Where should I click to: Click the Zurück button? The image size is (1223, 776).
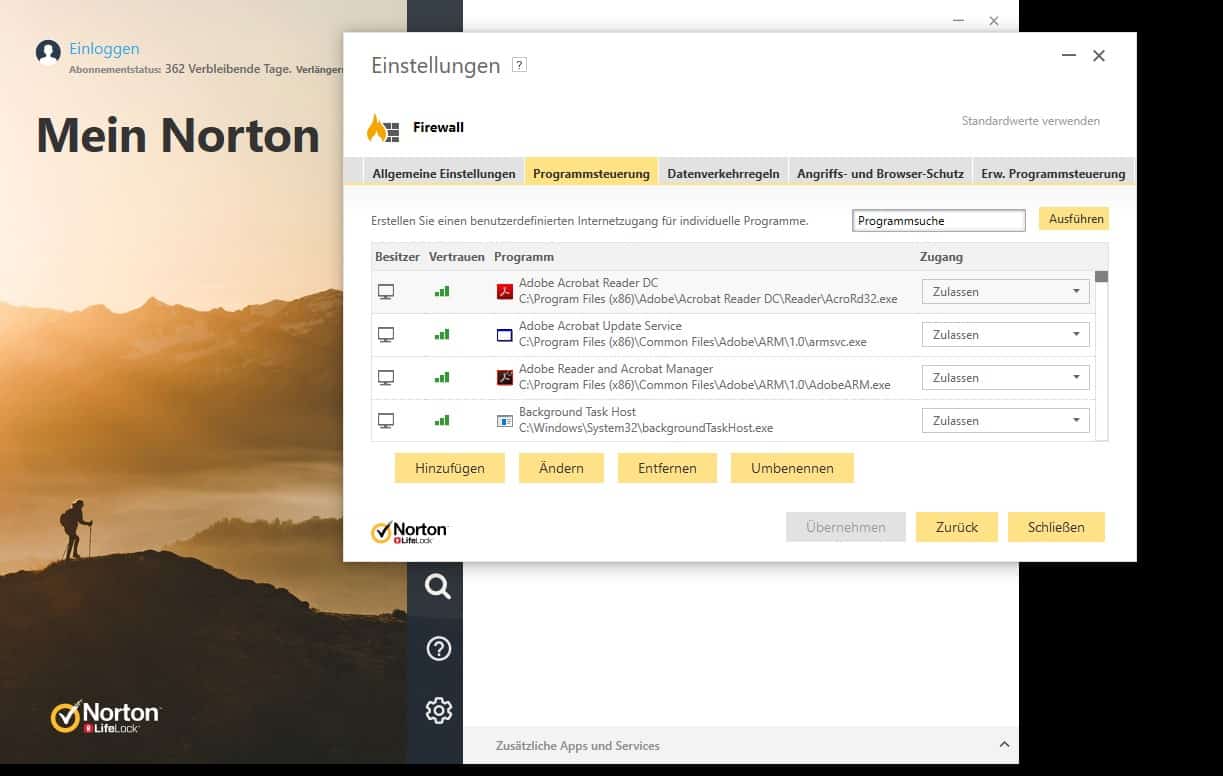click(x=957, y=527)
